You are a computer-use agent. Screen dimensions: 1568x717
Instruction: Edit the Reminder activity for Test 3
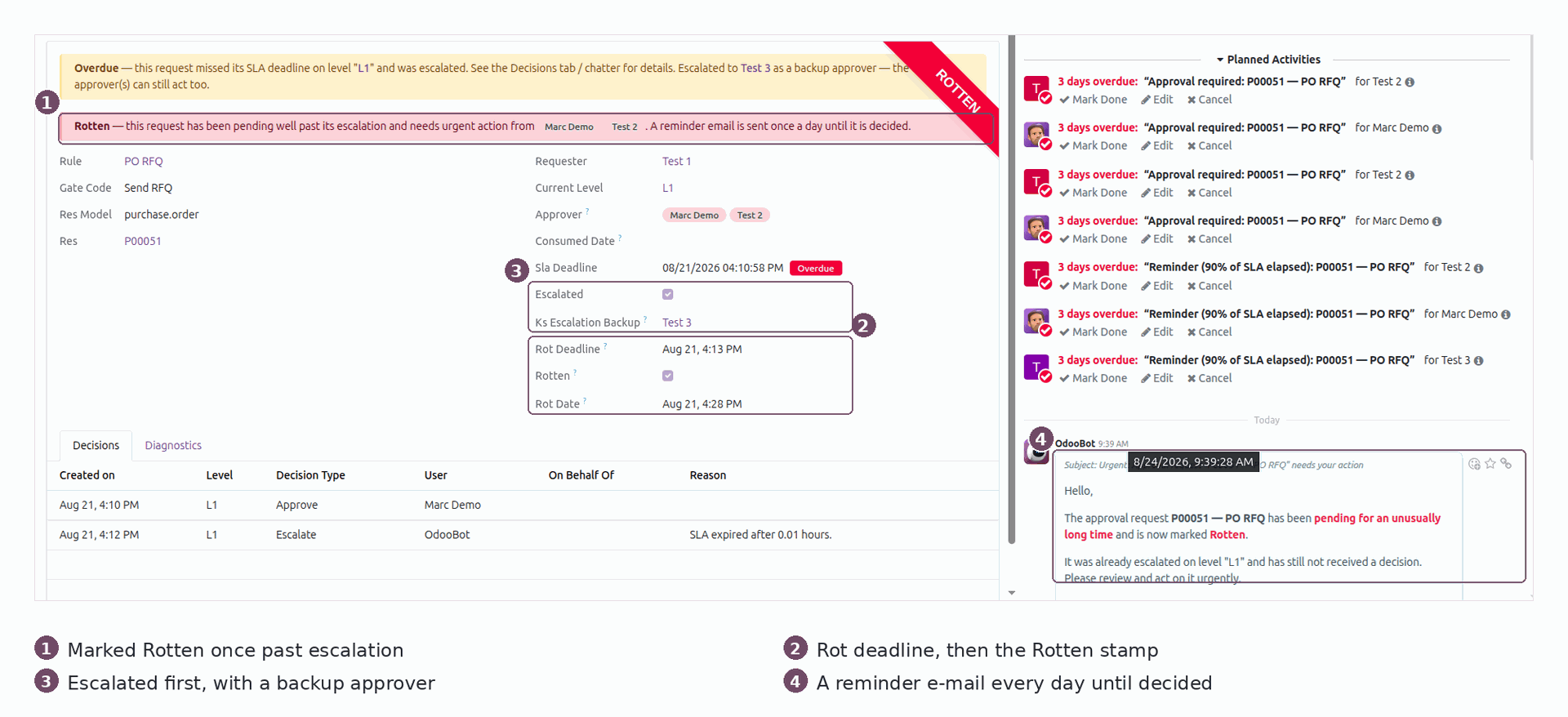tap(1157, 378)
